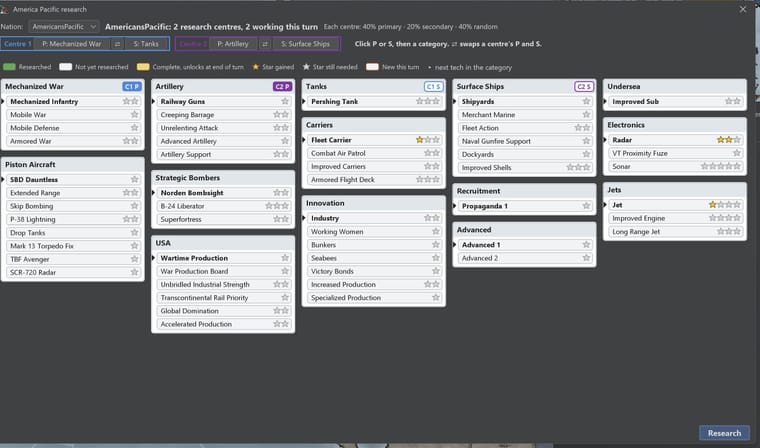Select Centre 1 primary Mechanized War slot
The width and height of the screenshot is (760, 448).
coord(72,44)
